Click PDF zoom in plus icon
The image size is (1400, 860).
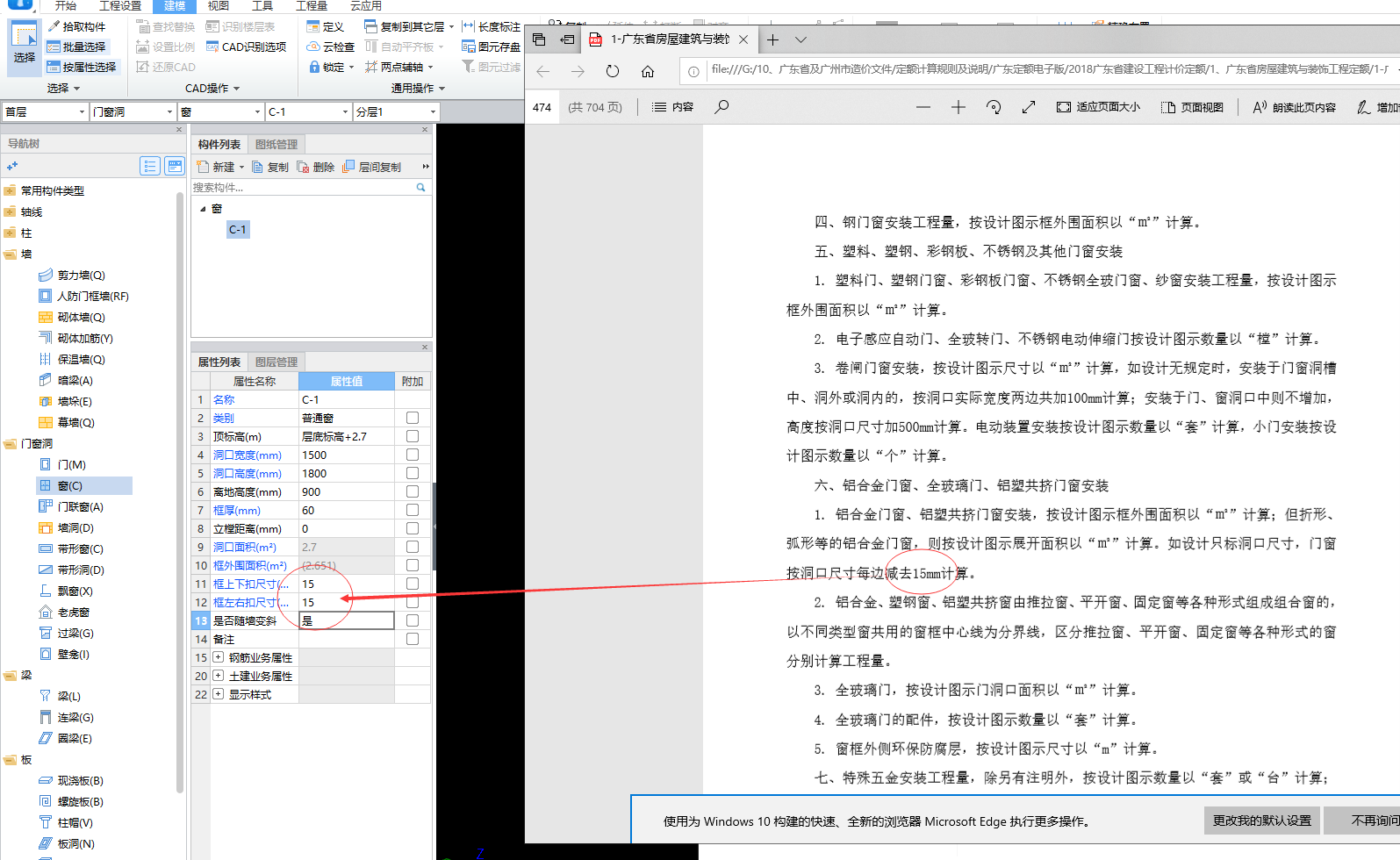tap(958, 107)
